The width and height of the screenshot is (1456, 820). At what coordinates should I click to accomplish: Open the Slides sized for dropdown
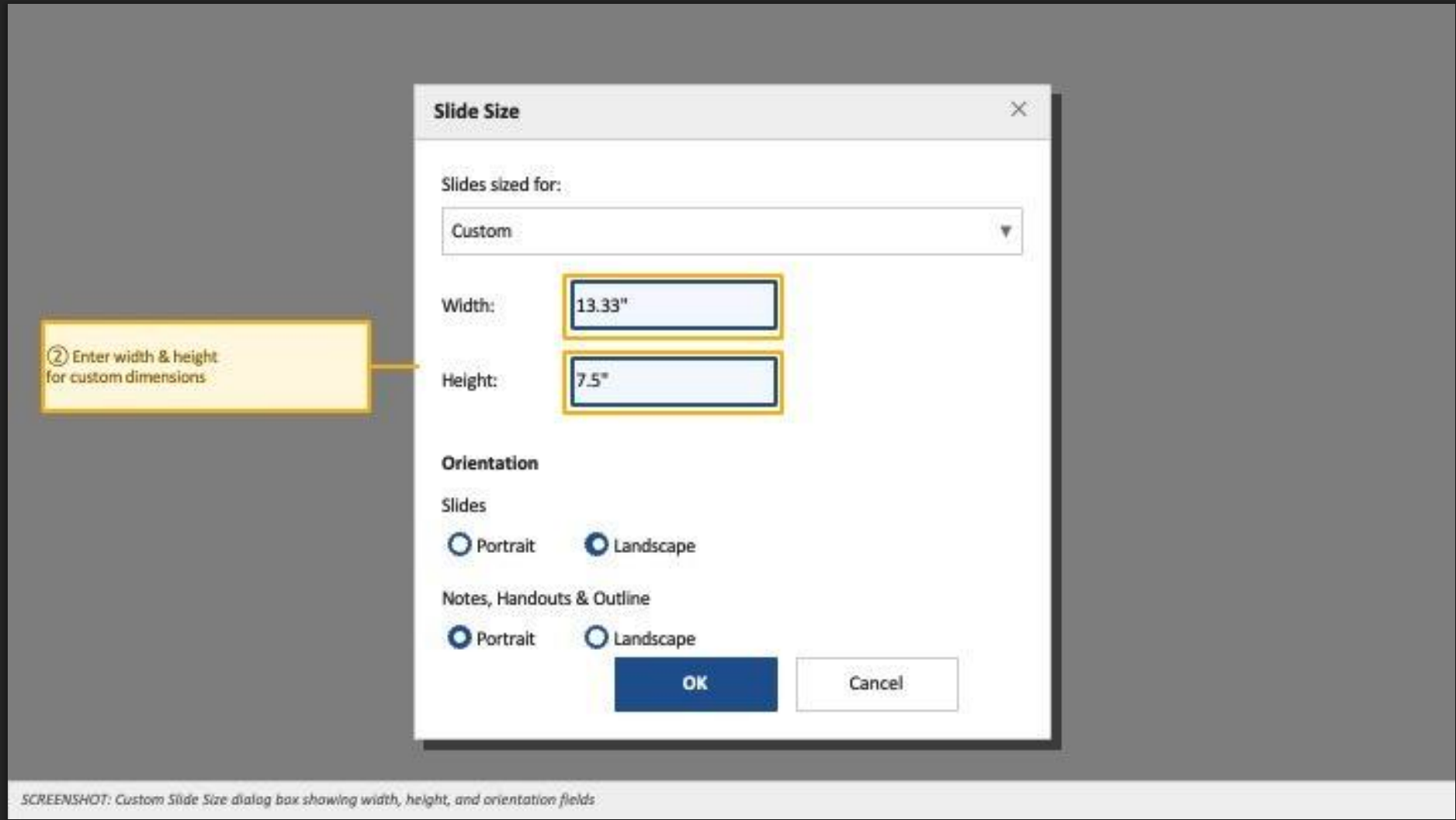pyautogui.click(x=732, y=231)
